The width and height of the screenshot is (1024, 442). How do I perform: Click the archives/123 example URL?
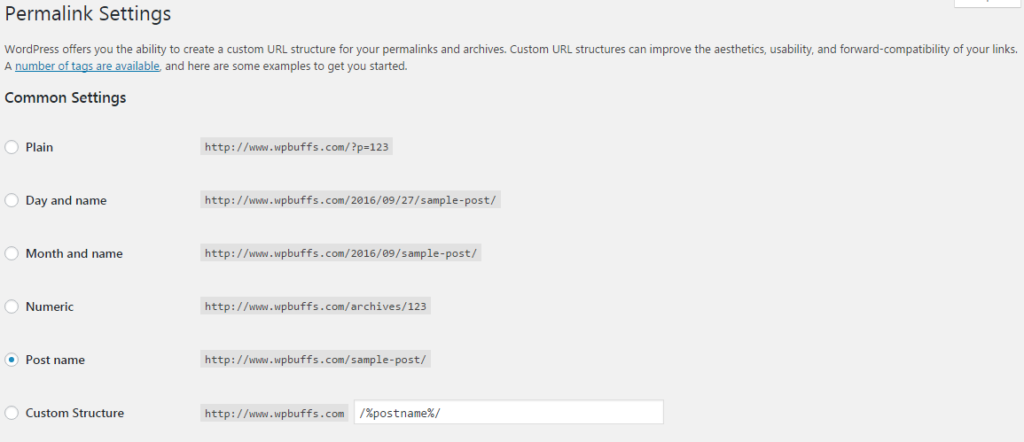point(317,306)
